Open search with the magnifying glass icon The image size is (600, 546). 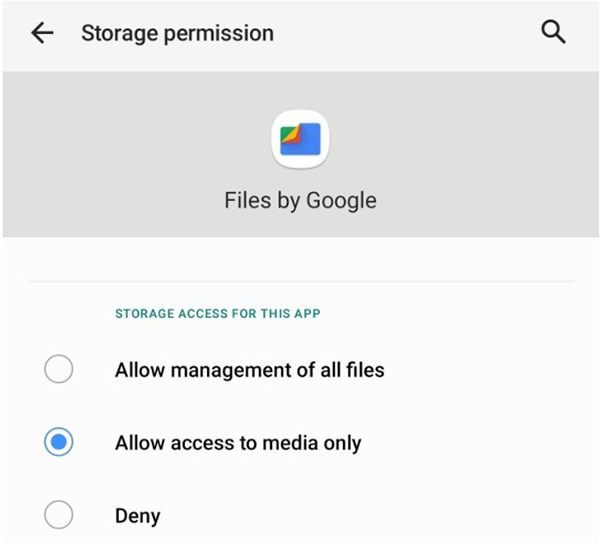coord(553,32)
